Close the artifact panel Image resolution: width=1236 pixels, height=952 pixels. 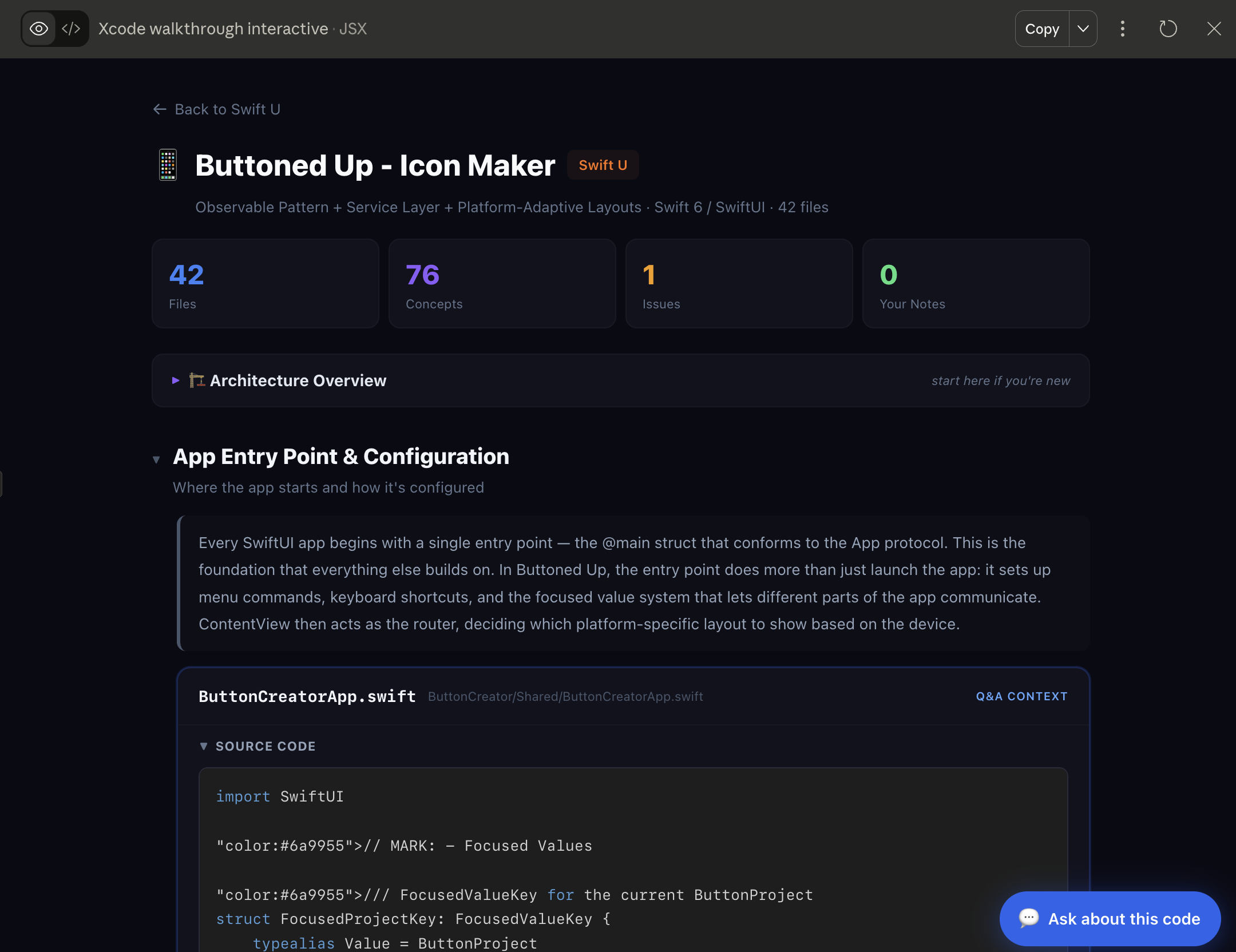pos(1214,29)
